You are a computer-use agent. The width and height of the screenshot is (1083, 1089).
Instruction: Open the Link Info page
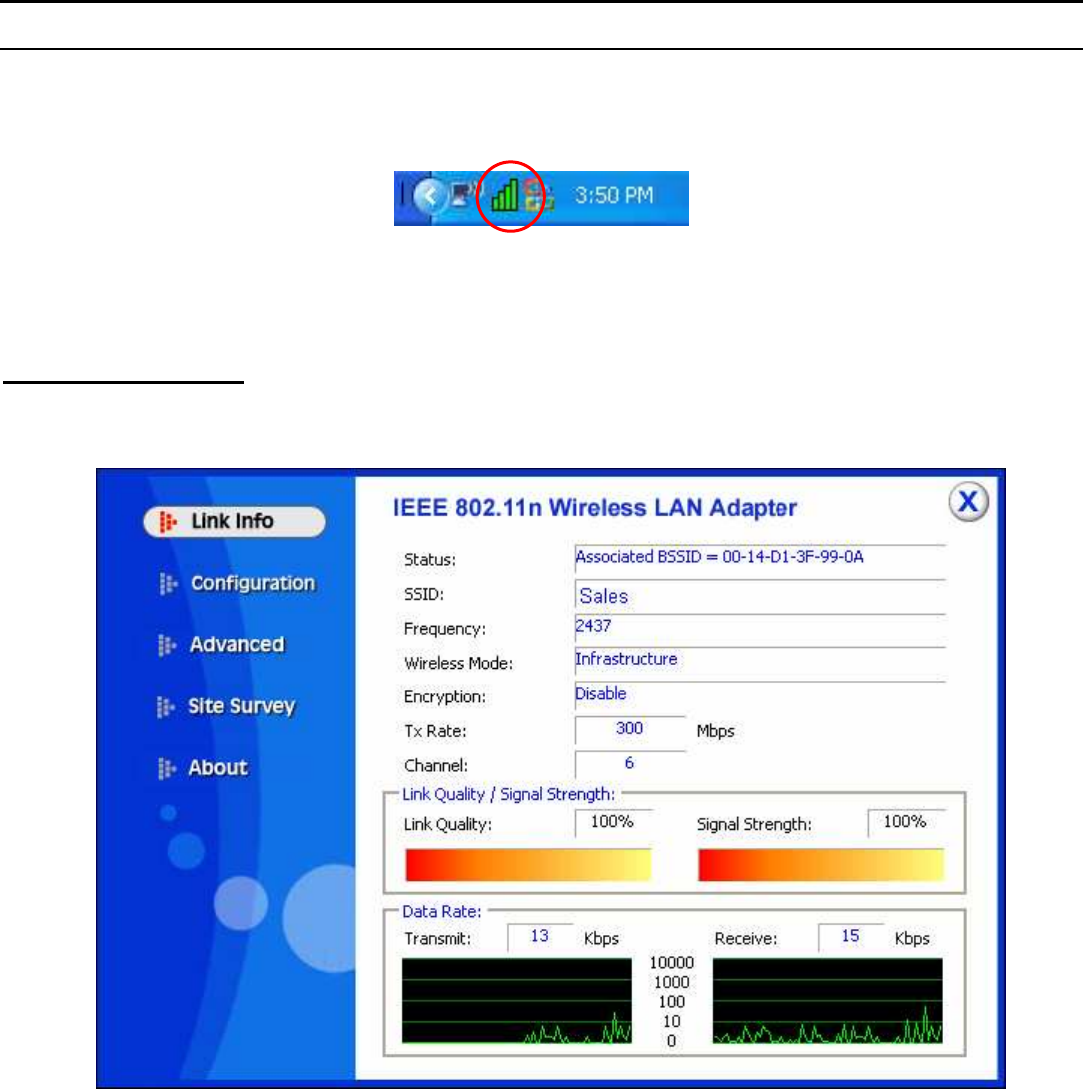[x=234, y=521]
